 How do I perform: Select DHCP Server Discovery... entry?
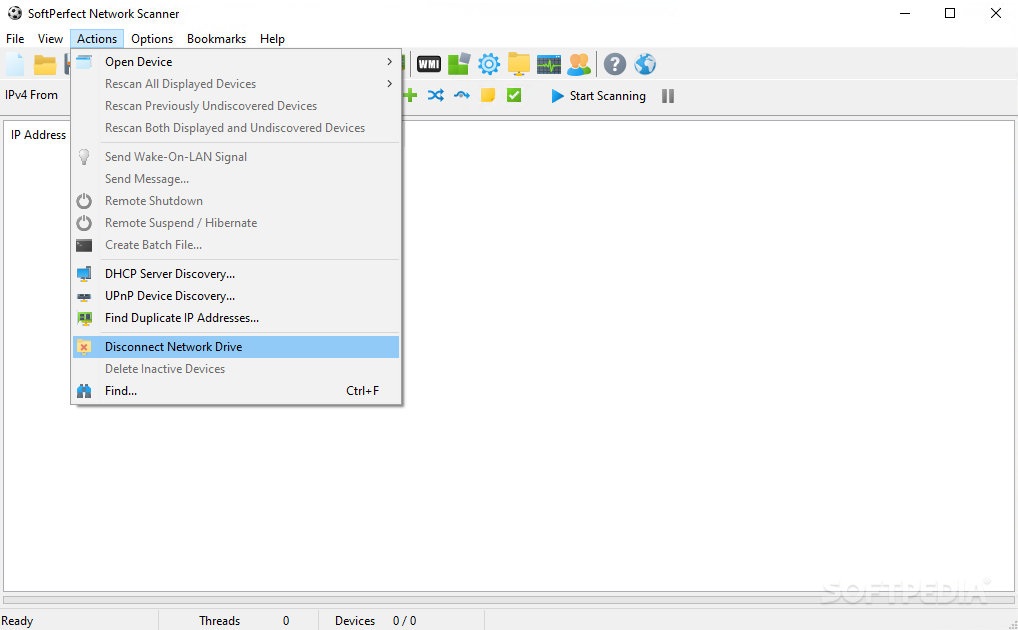coord(236,274)
